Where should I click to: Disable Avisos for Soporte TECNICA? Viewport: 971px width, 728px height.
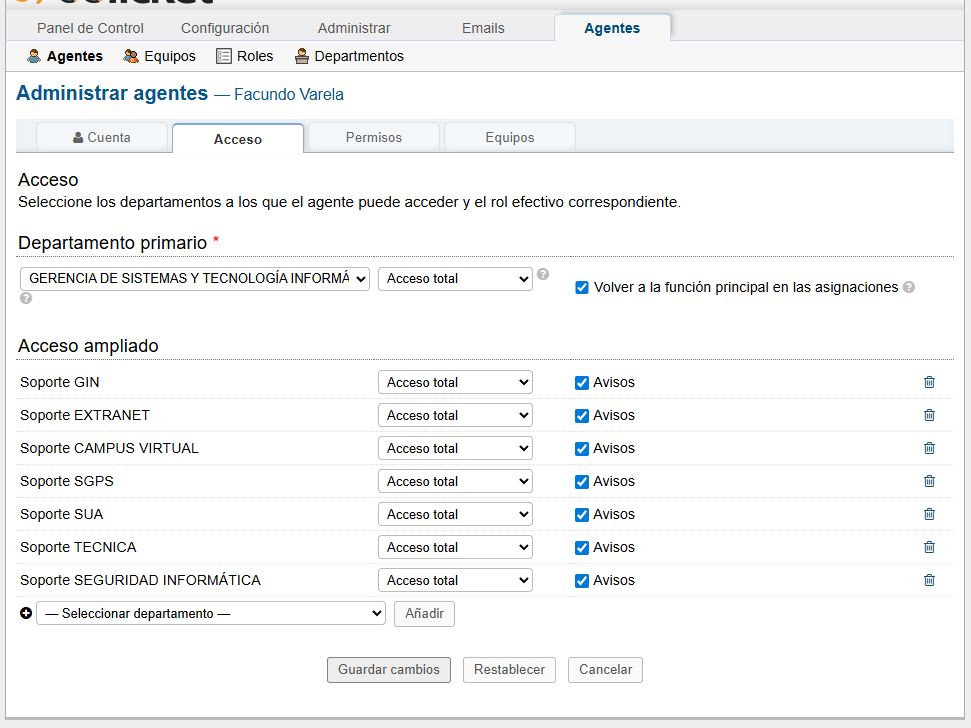point(582,547)
